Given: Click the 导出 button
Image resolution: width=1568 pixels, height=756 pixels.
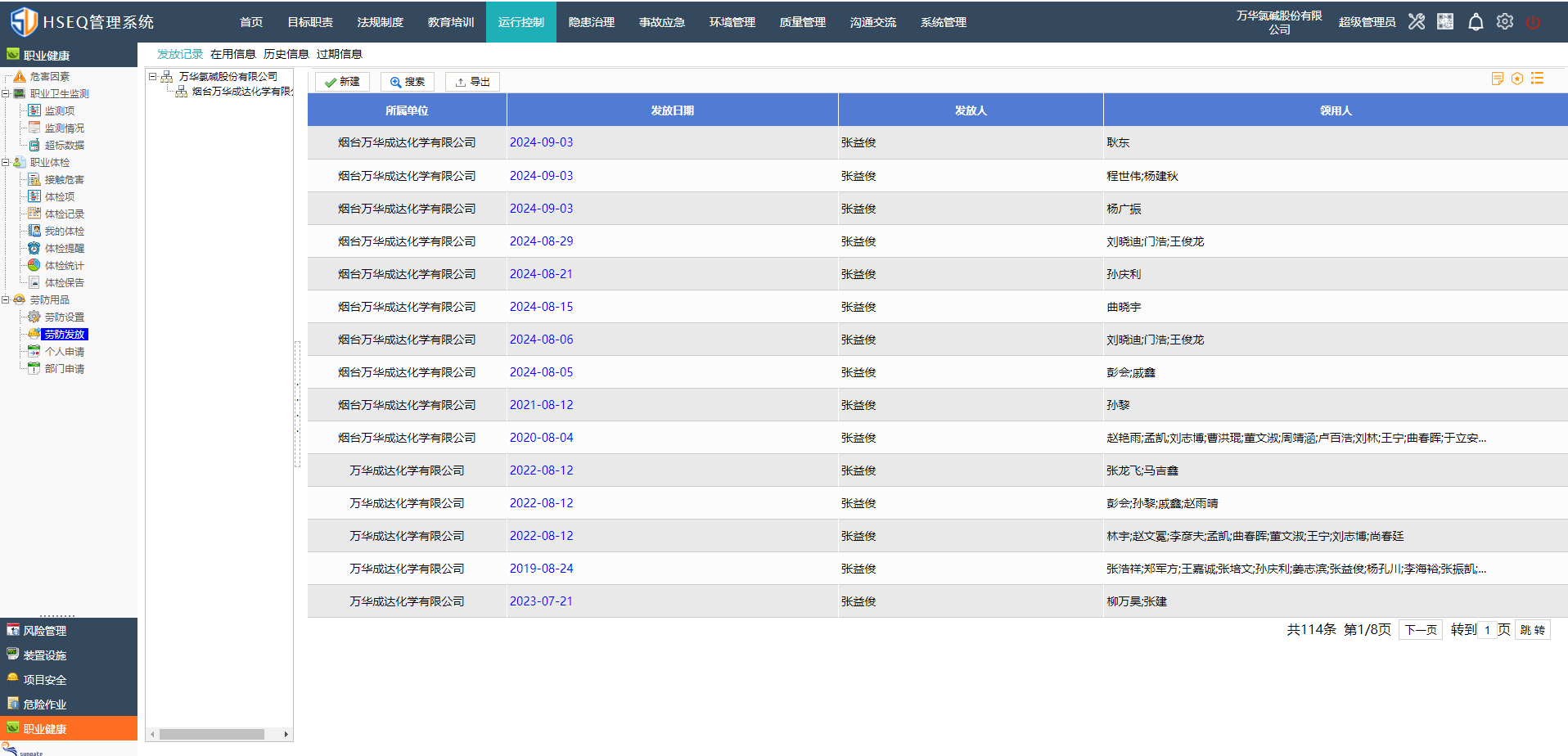Looking at the screenshot, I should (472, 82).
